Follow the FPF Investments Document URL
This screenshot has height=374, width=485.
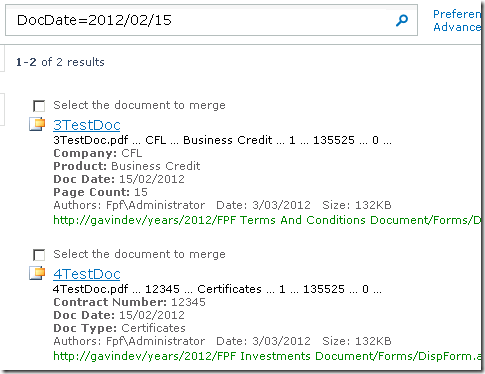pyautogui.click(x=267, y=356)
